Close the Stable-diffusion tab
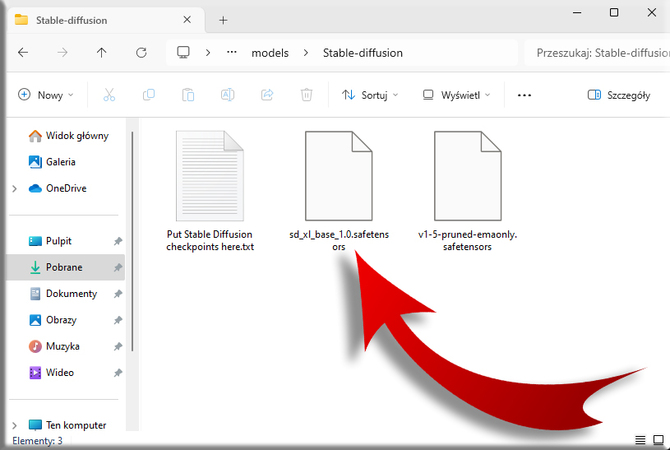The width and height of the screenshot is (670, 450). coord(187,20)
